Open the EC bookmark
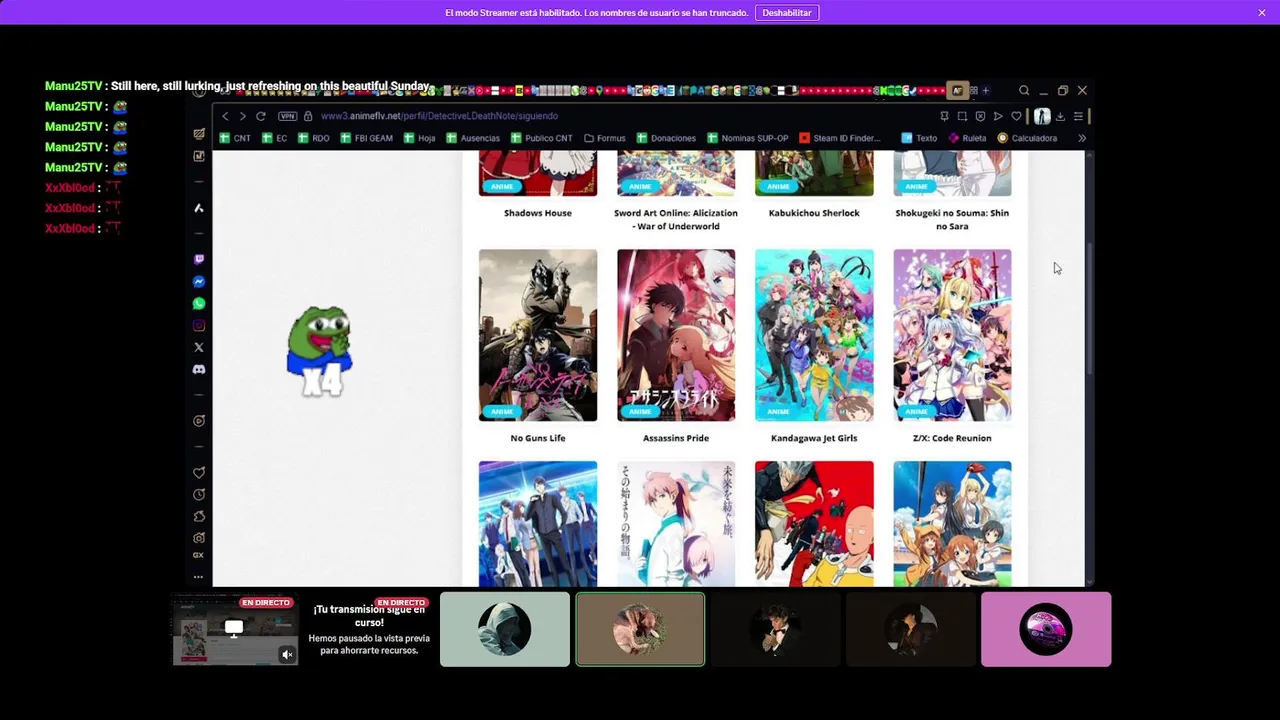 point(274,138)
